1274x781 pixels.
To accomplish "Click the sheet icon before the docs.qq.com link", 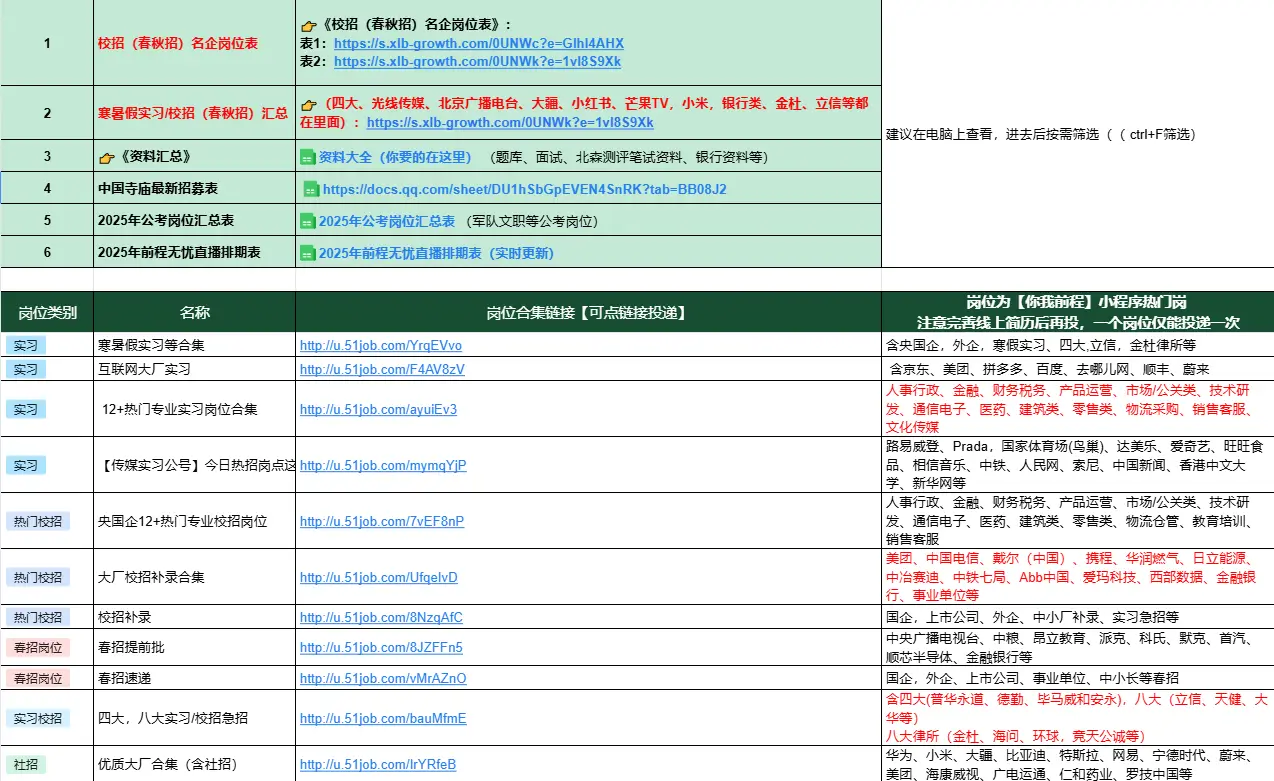I will (x=311, y=189).
